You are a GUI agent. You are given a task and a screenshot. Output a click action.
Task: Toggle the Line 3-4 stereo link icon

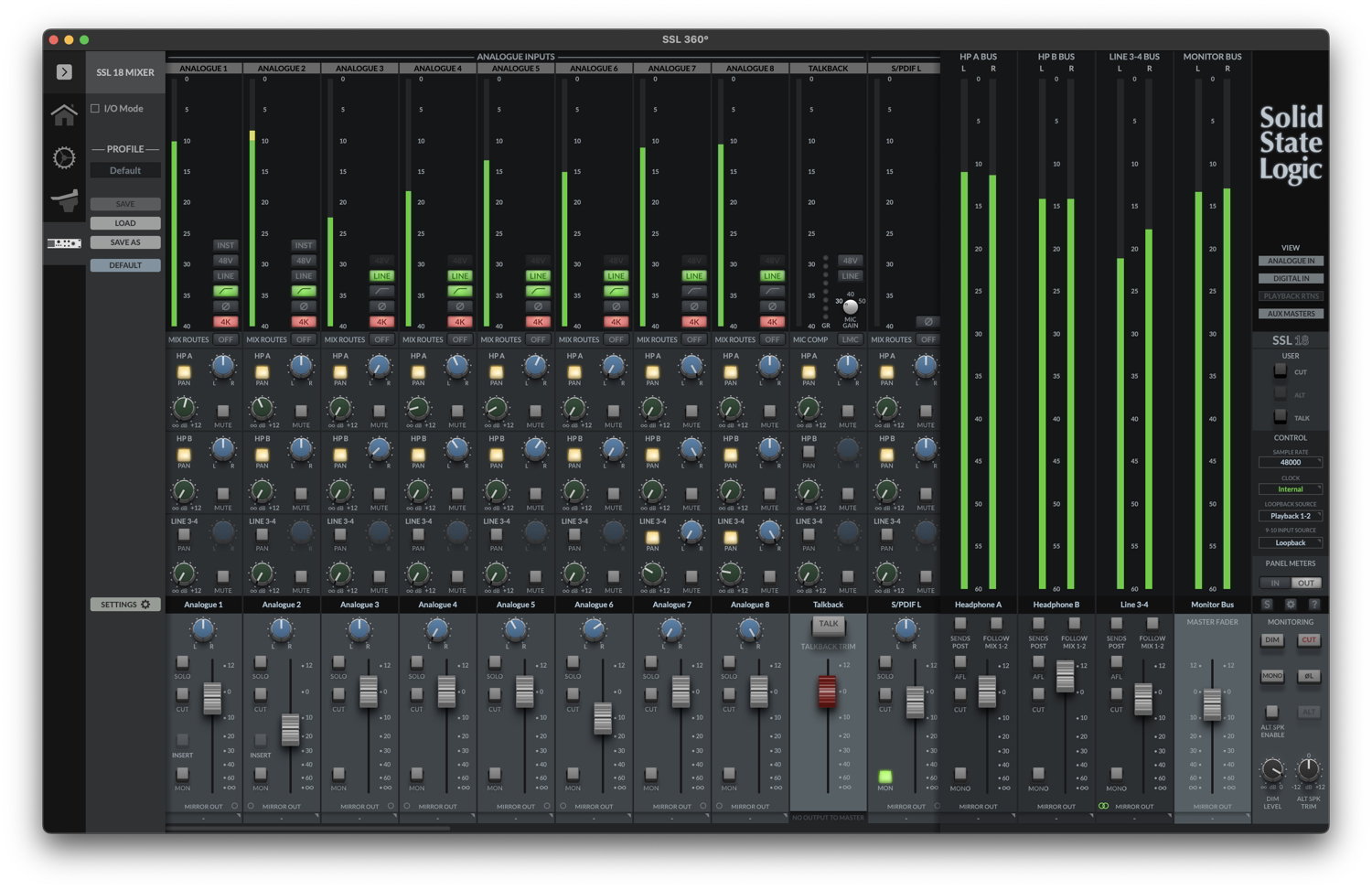tap(1103, 807)
